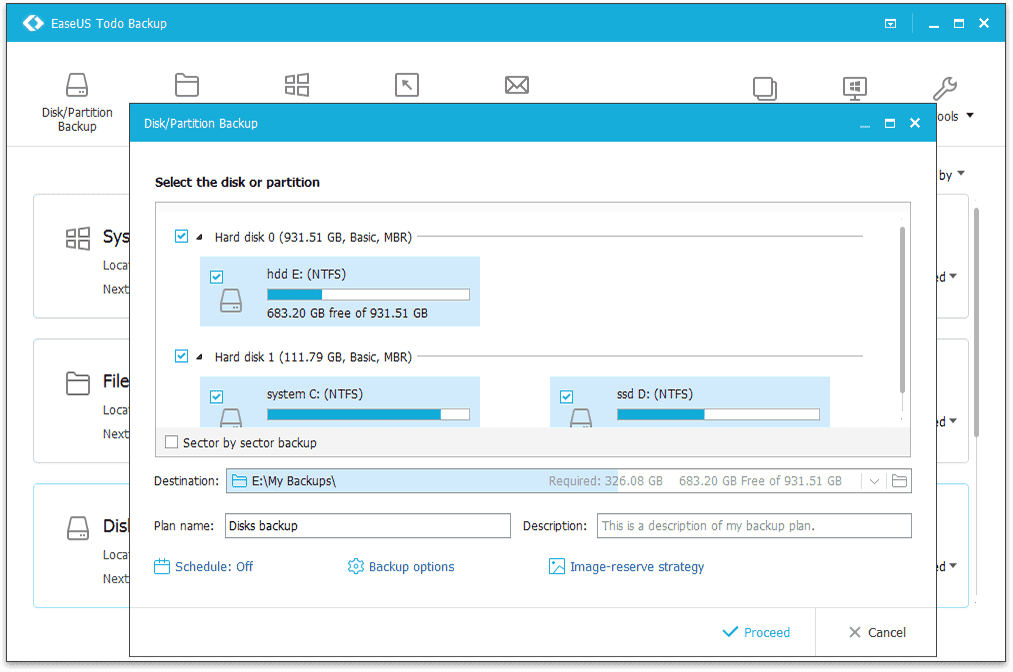Enable Sector by sector backup
1013x672 pixels.
tap(171, 442)
